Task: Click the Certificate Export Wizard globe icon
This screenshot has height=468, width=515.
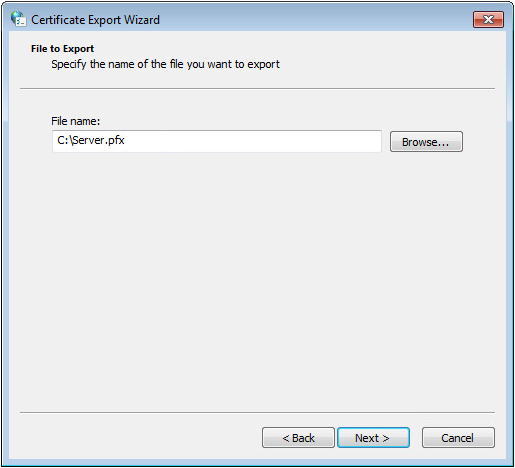Action: click(18, 19)
